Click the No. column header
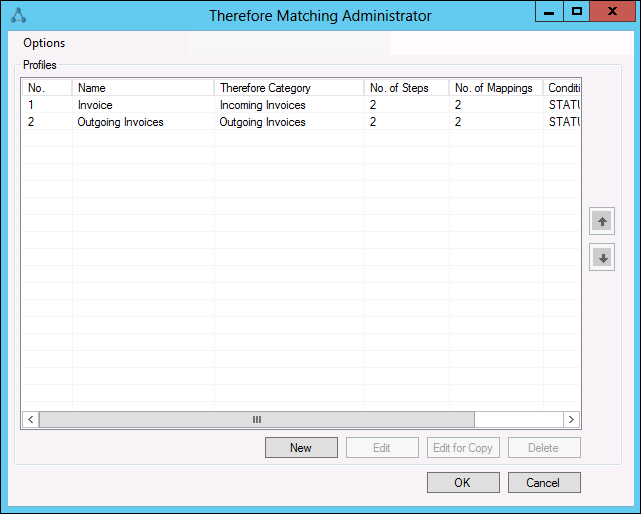This screenshot has height=514, width=641. click(x=47, y=88)
